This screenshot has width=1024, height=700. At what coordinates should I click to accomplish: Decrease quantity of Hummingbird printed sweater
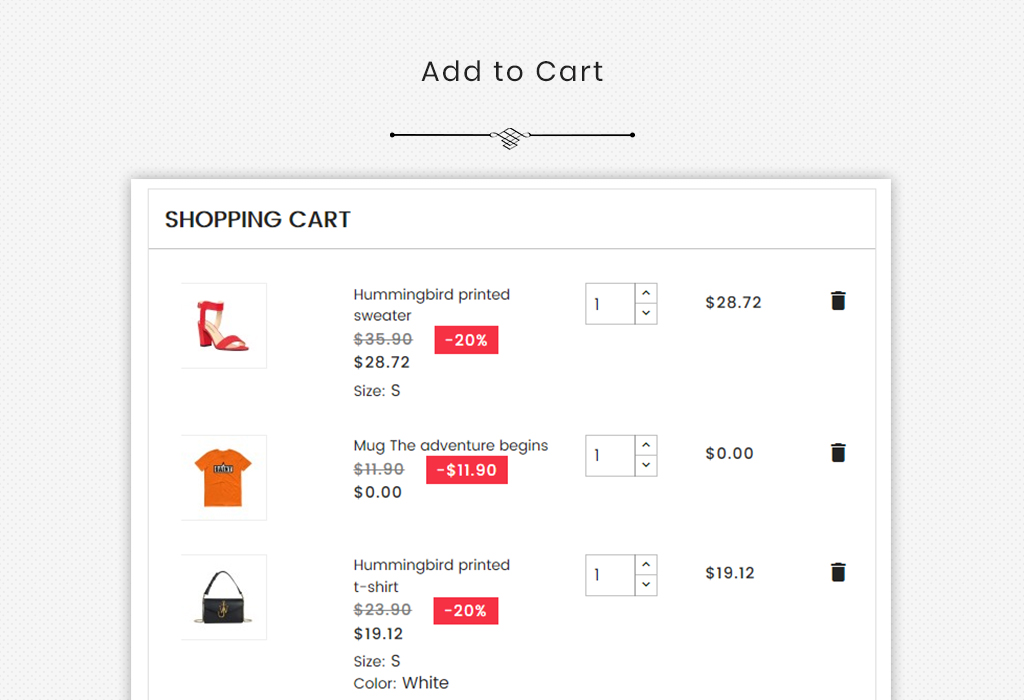[646, 314]
